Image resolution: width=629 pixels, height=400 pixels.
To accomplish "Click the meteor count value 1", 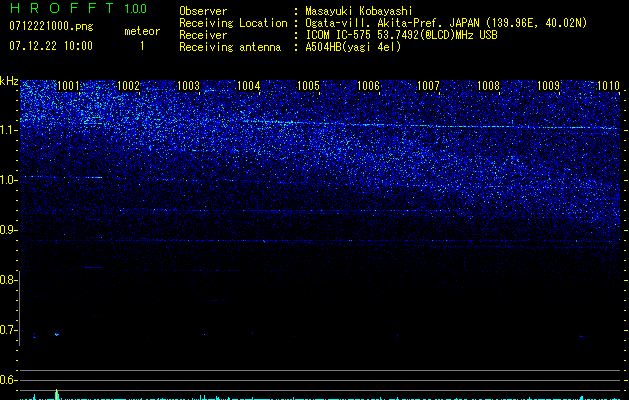I will pyautogui.click(x=142, y=46).
